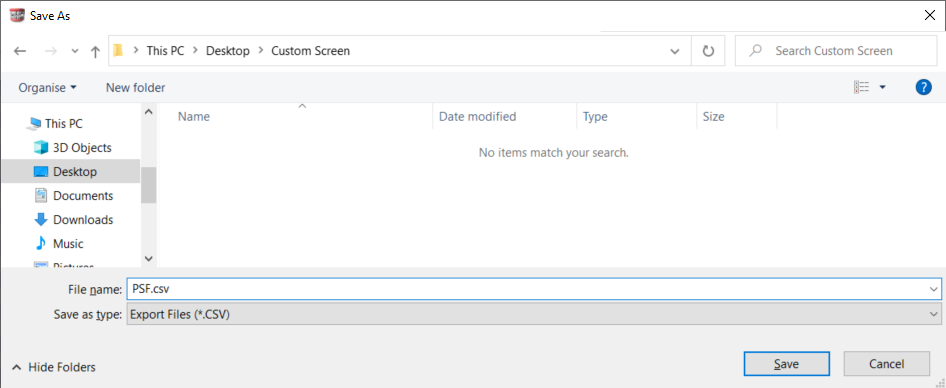Open the Organise menu
This screenshot has height=388, width=946.
pyautogui.click(x=48, y=87)
